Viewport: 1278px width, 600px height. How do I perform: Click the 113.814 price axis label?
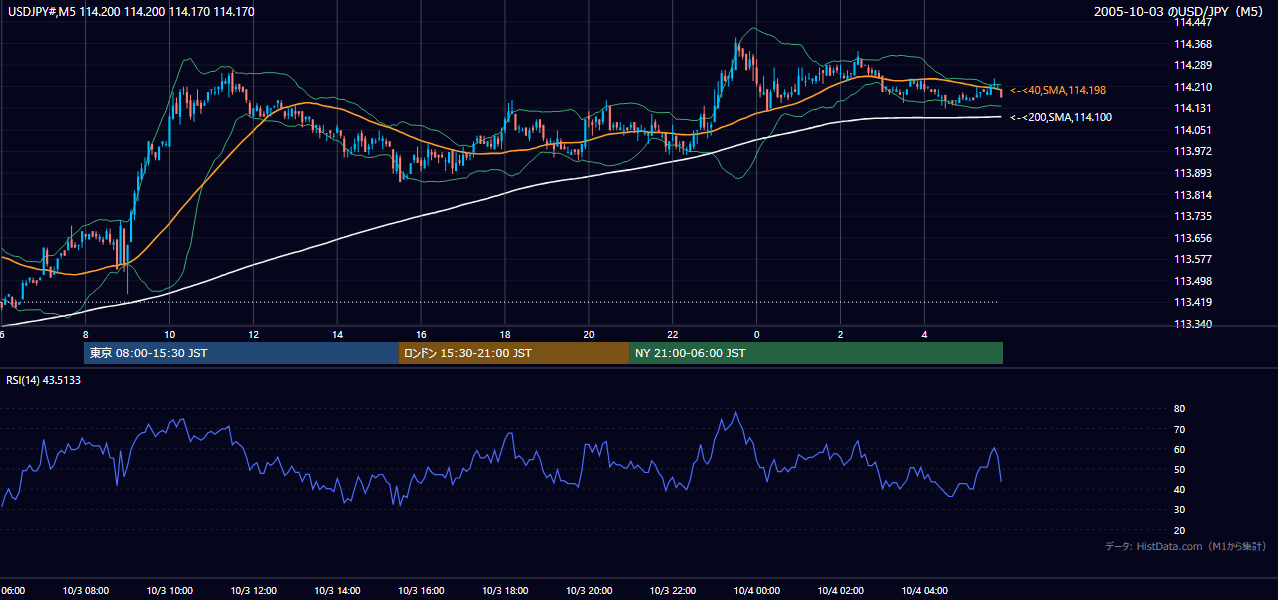1192,195
